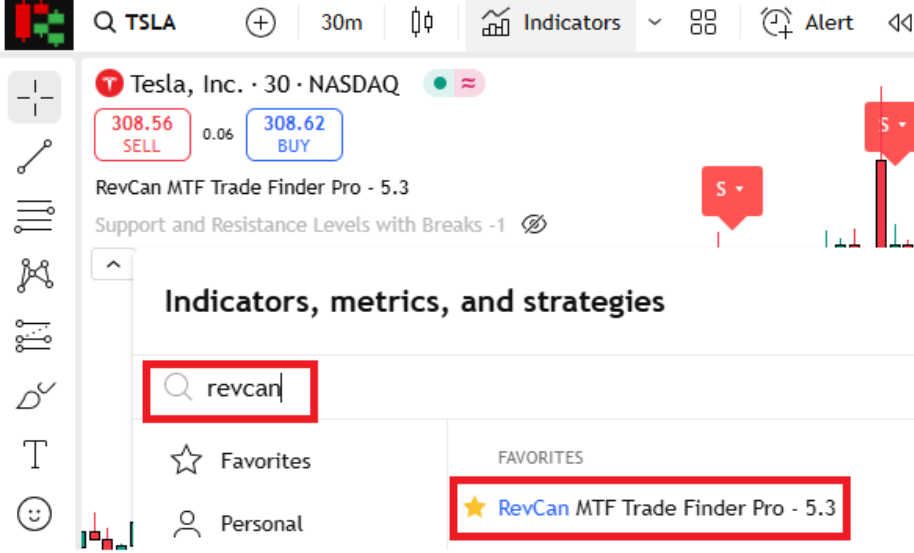The height and width of the screenshot is (553, 914).
Task: Open the Fibonacci retracement tools
Action: click(35, 215)
